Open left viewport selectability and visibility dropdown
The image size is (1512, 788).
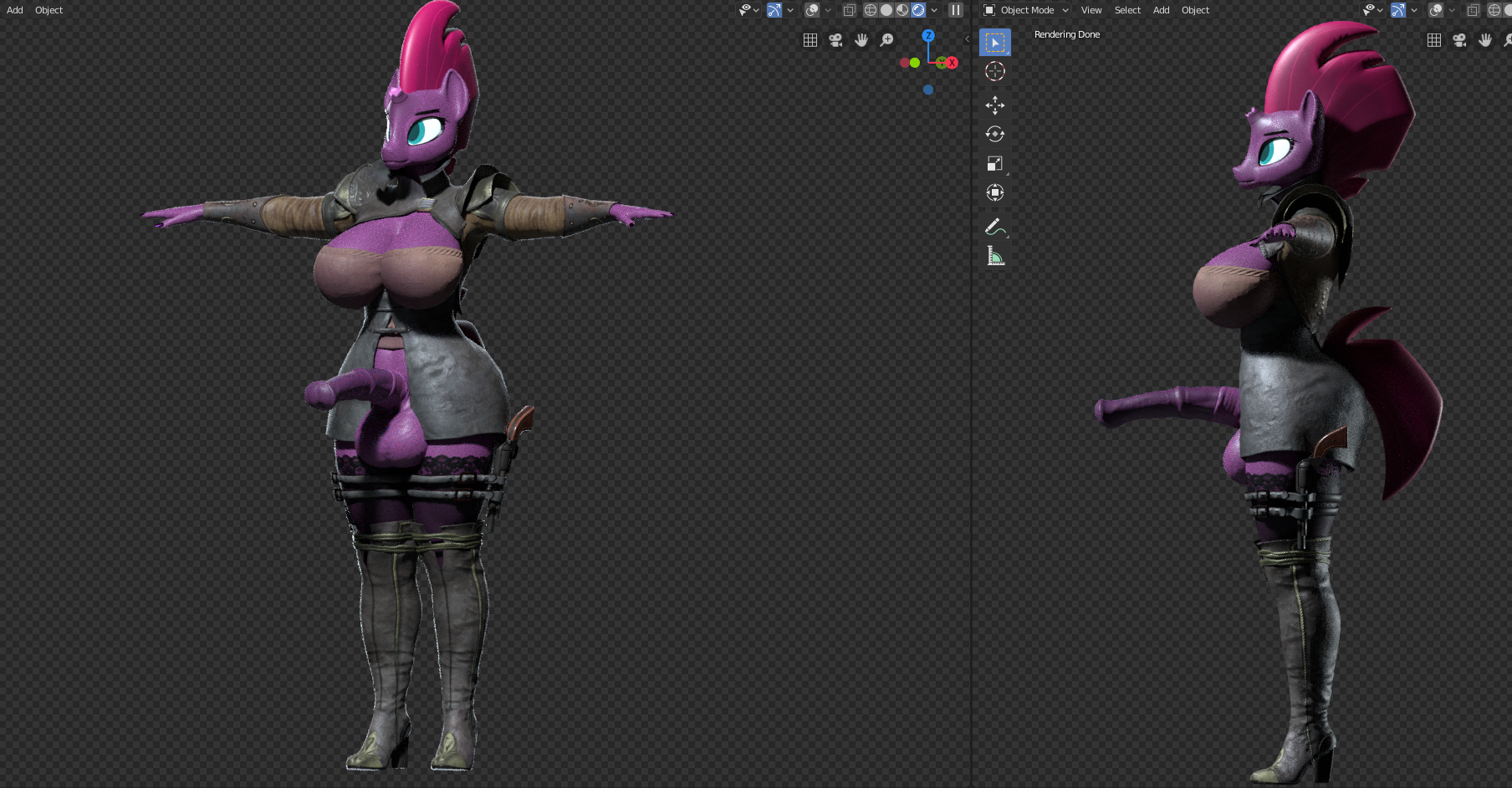(749, 10)
